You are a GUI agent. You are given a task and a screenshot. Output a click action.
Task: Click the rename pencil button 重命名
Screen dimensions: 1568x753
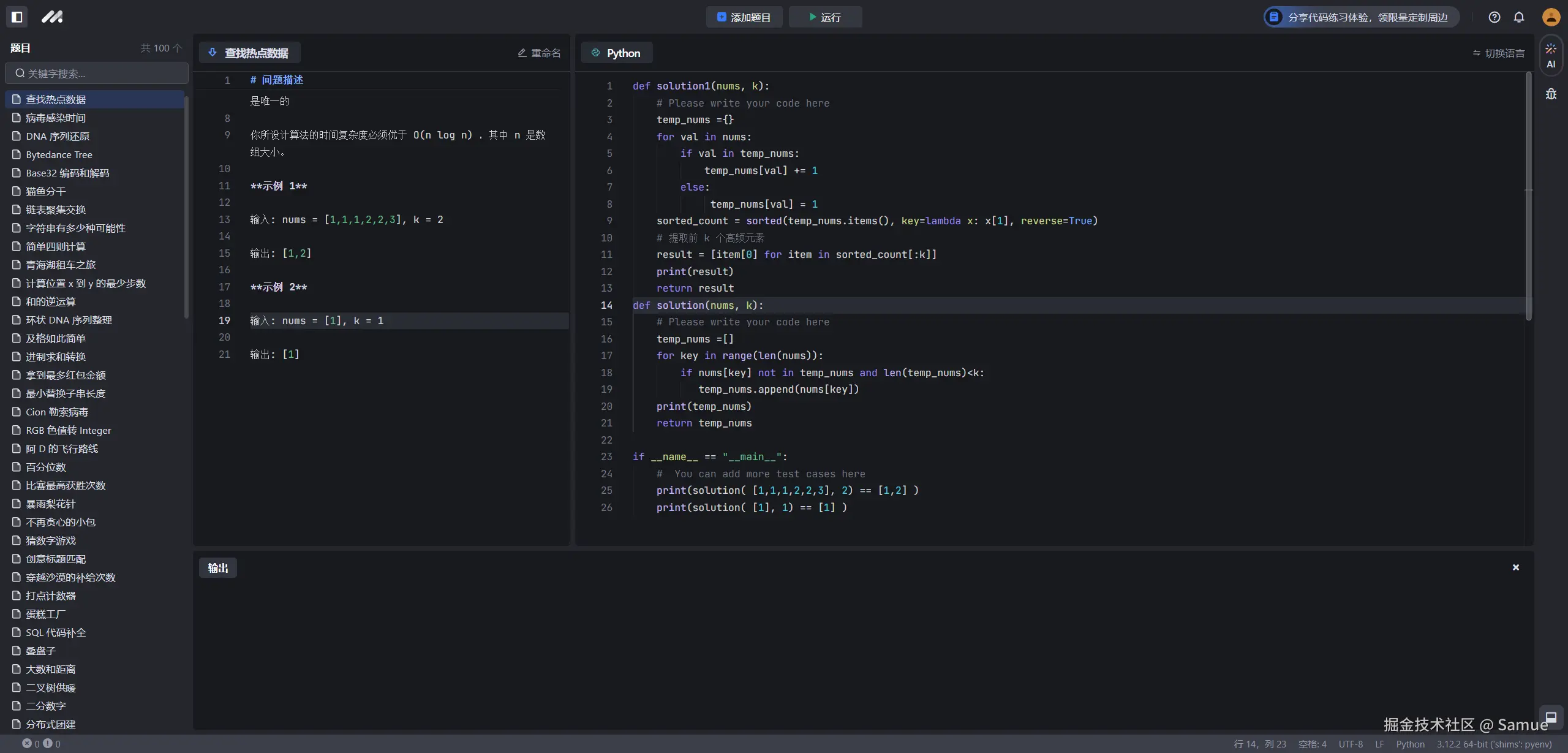pyautogui.click(x=539, y=53)
